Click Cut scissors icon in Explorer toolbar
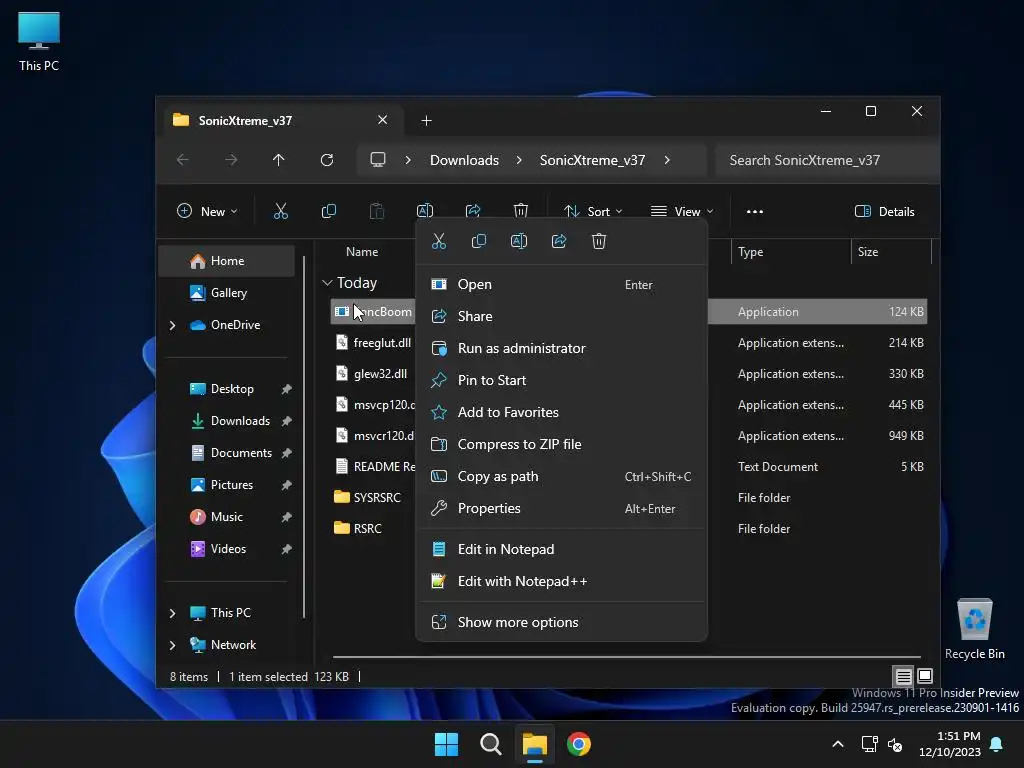This screenshot has width=1024, height=768. [x=280, y=212]
